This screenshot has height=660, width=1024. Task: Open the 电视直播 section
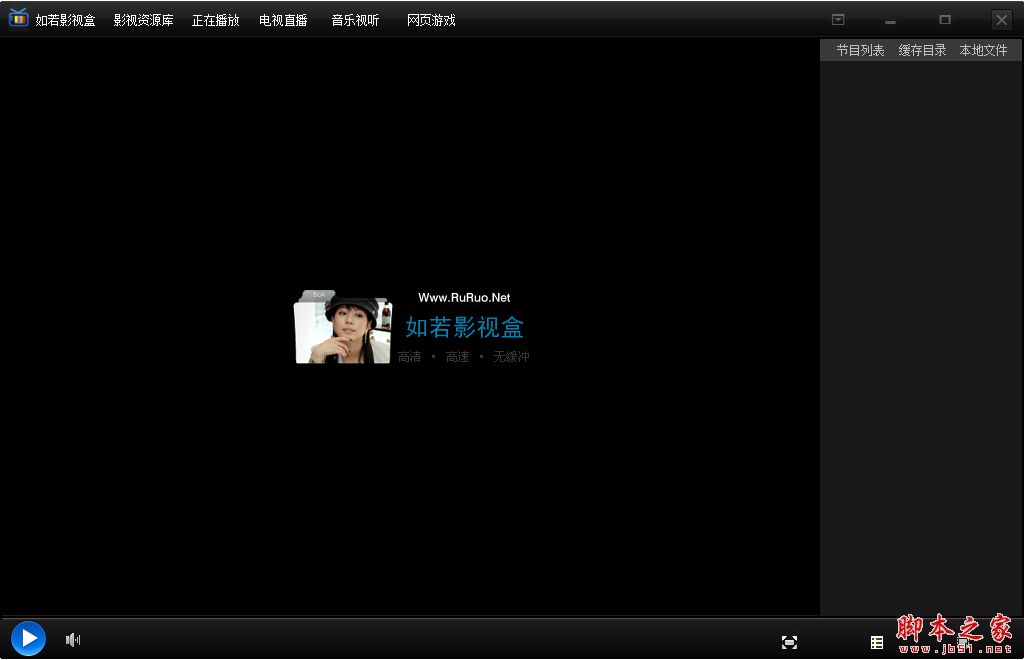[x=283, y=20]
